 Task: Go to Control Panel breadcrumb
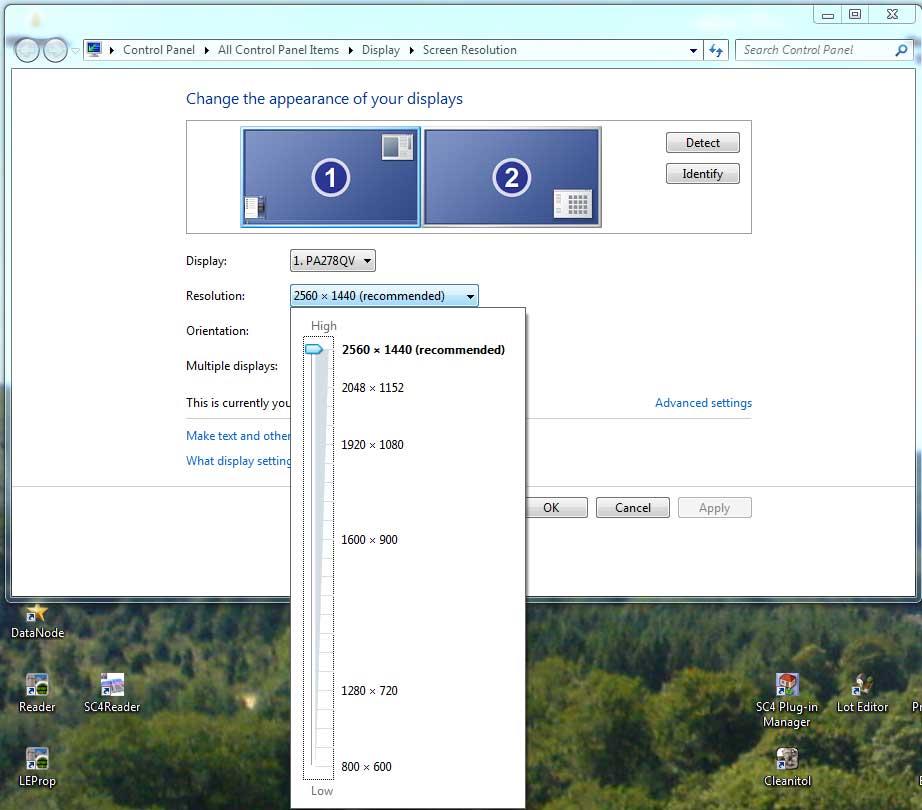pos(159,50)
